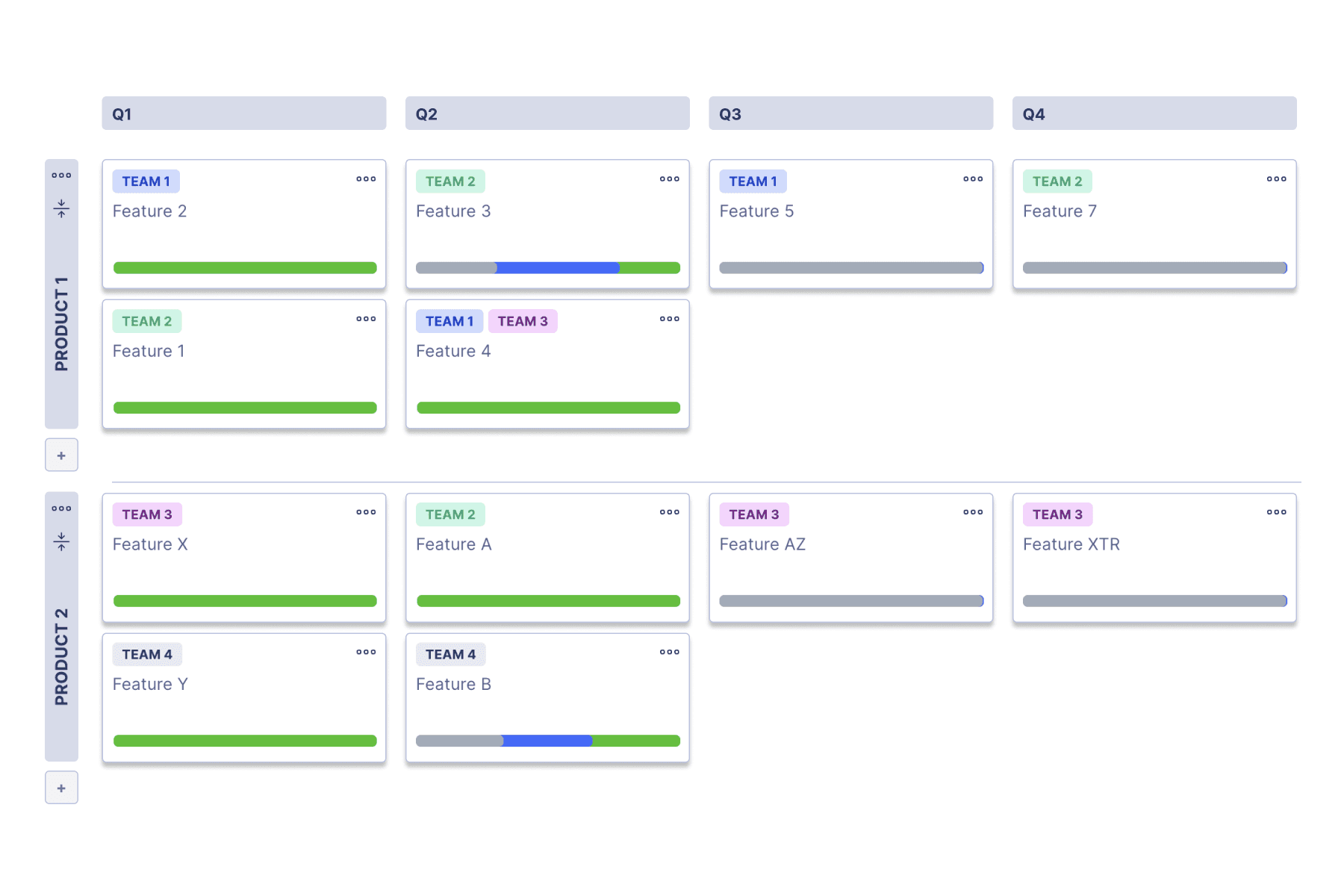Screen dimensions: 1344x896
Task: Open options menu on Feature 4 card
Action: (x=669, y=319)
